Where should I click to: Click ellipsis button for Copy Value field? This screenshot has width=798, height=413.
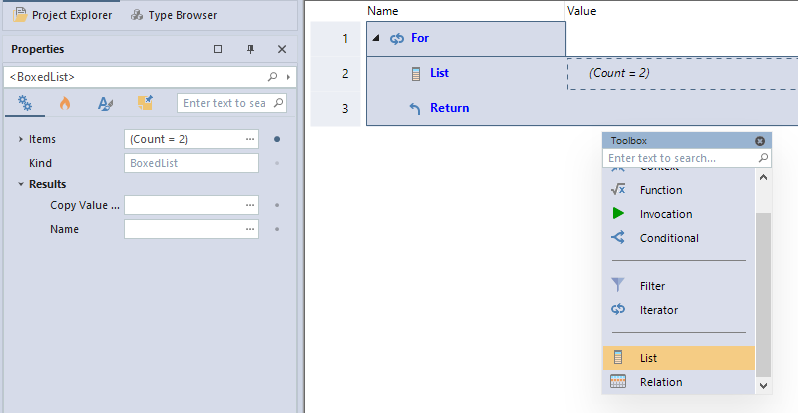point(250,205)
